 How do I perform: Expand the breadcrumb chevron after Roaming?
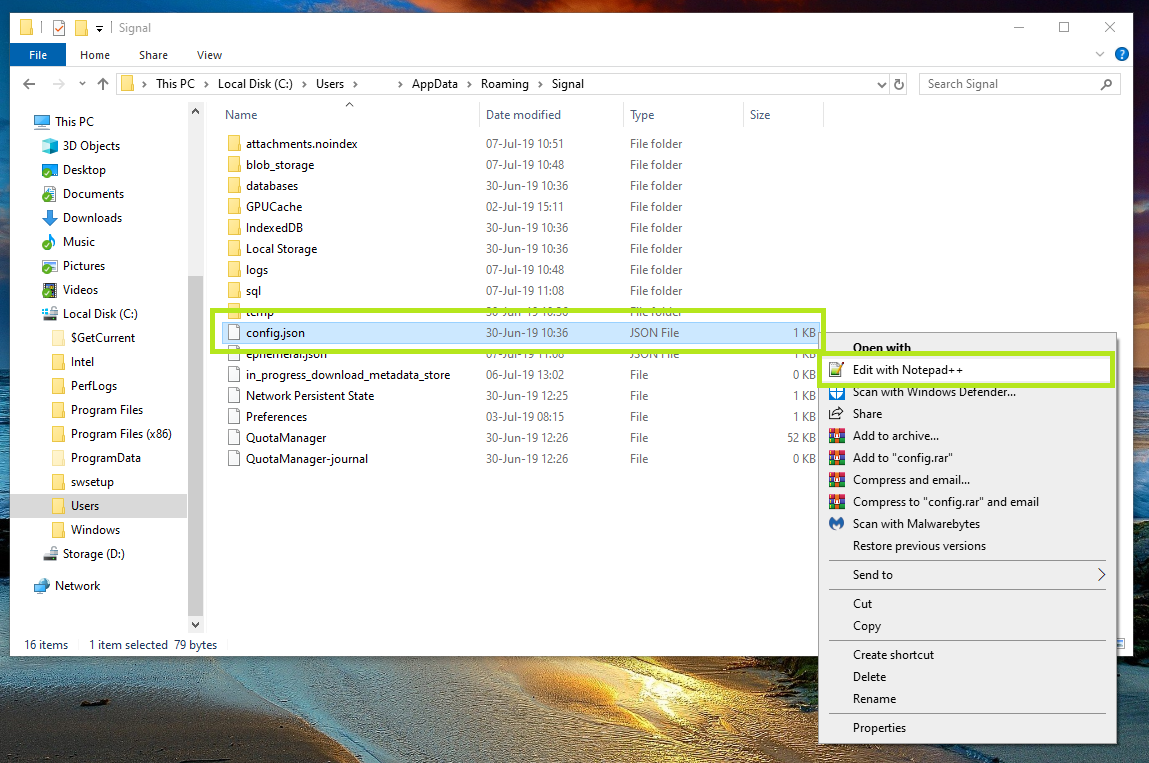coord(540,84)
